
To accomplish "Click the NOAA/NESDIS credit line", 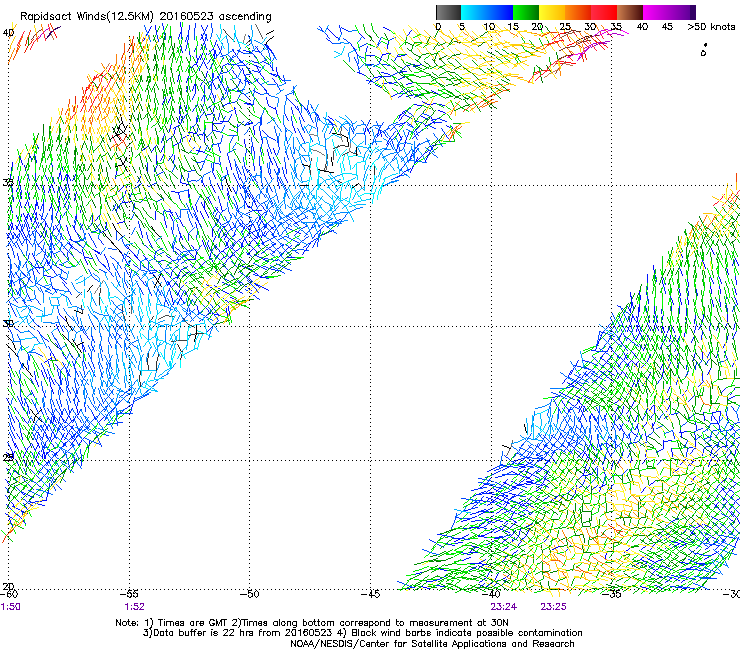I will (x=432, y=644).
